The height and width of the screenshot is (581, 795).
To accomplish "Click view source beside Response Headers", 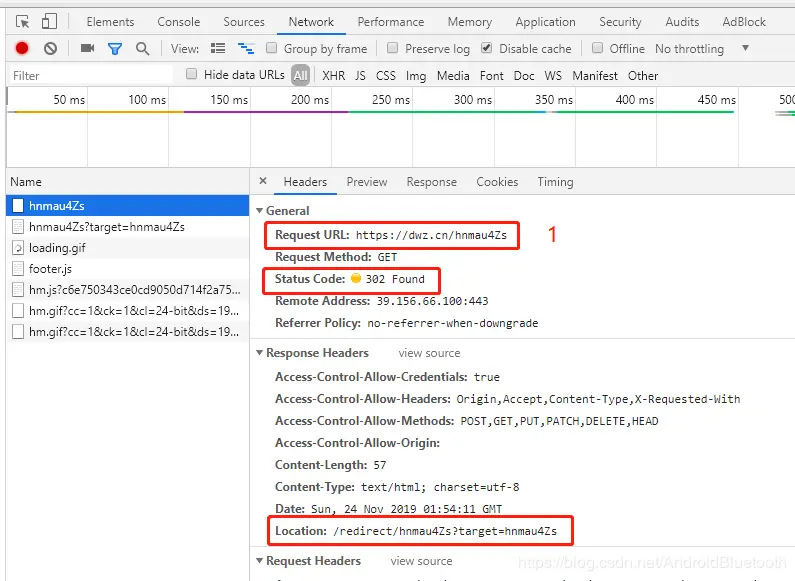I will point(429,353).
